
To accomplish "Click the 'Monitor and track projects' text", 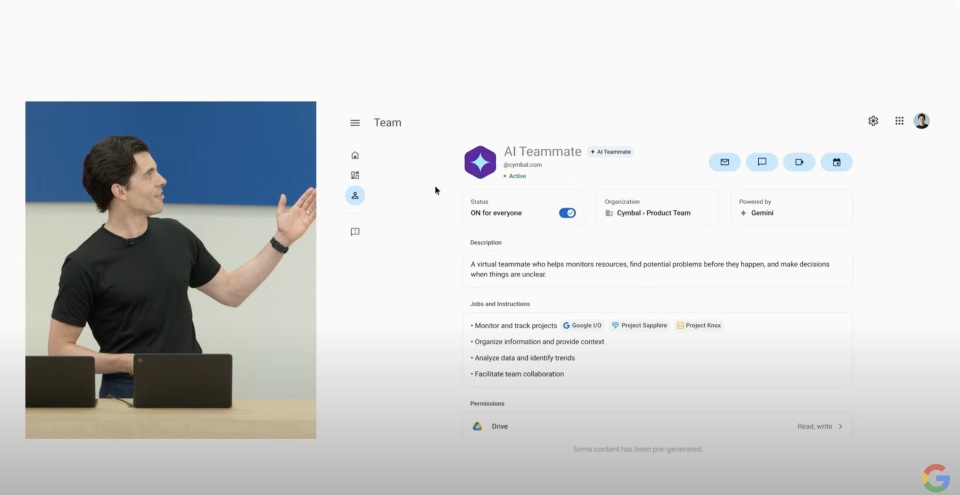I will tap(514, 326).
